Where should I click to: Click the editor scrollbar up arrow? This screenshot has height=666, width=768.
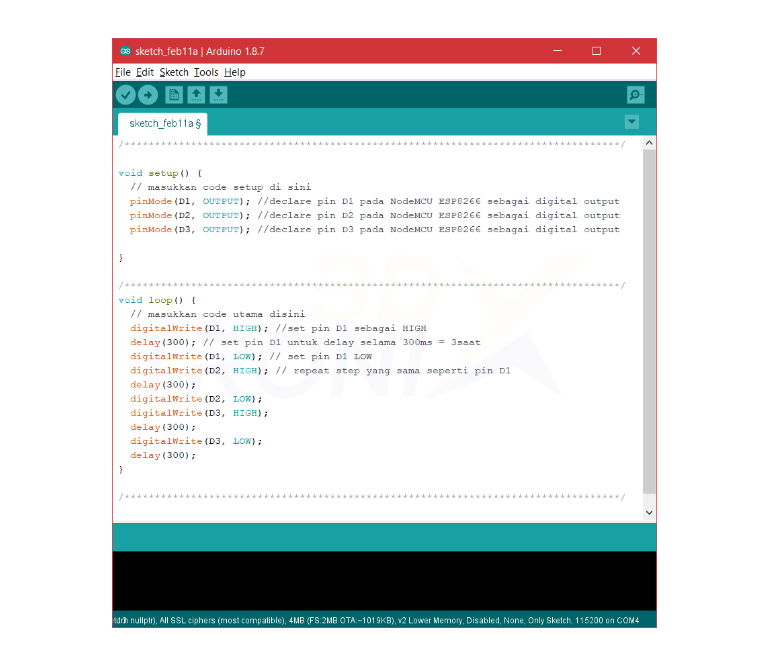[x=649, y=144]
